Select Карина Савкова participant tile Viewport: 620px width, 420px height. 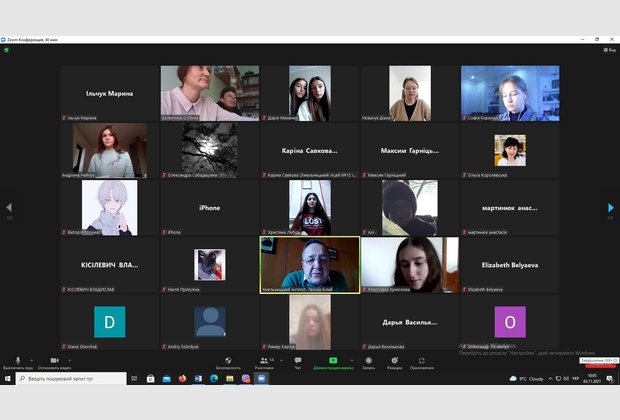click(310, 150)
